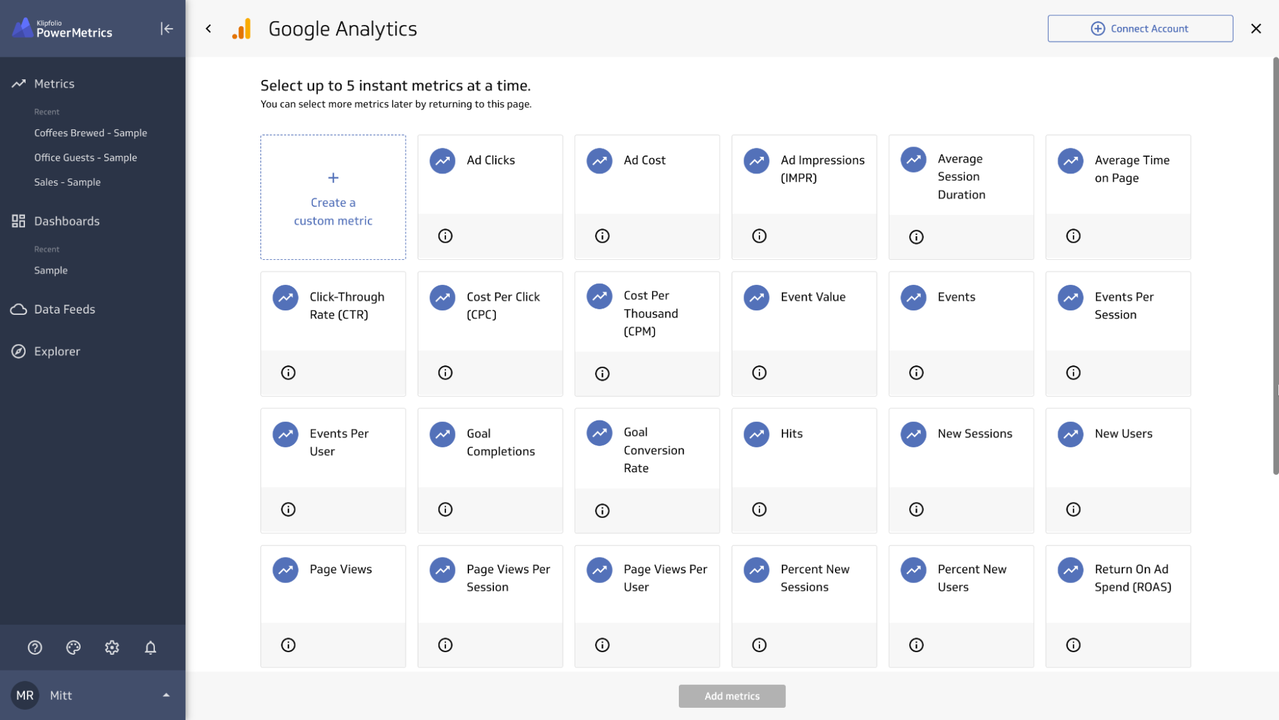Click the Connect Account button

1140,29
